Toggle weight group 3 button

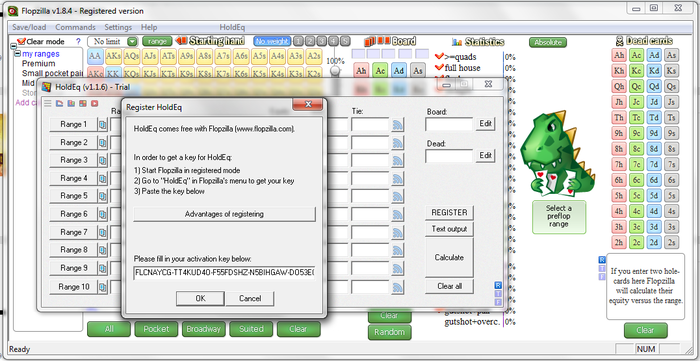pos(322,41)
